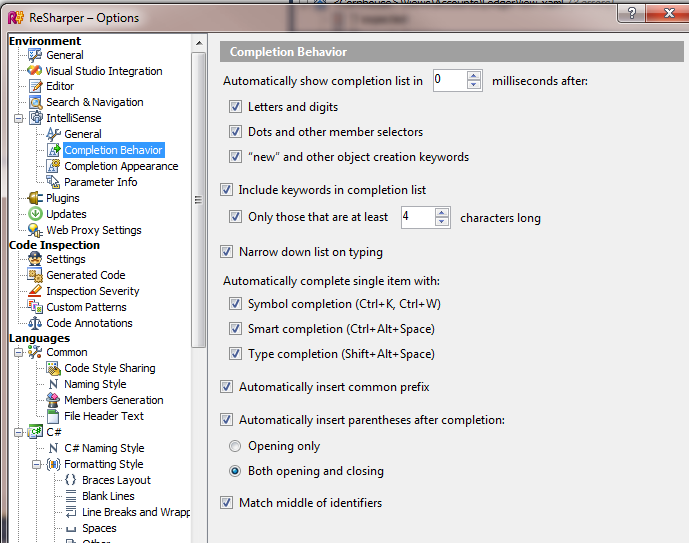The image size is (689, 543).
Task: Toggle Smart completion (Ctrl+Alt+Space)
Action: click(x=236, y=329)
